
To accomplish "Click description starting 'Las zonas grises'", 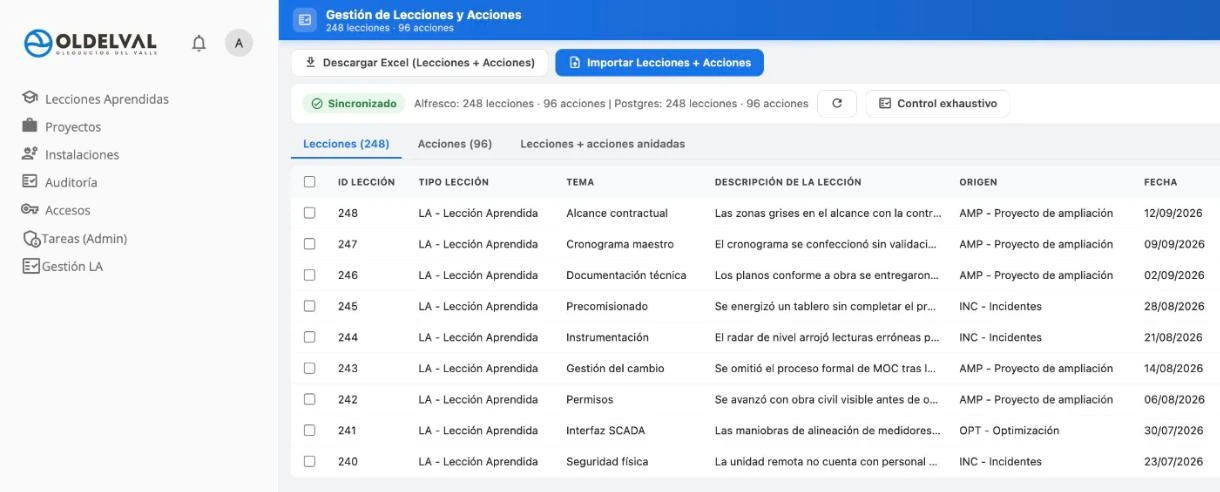I will click(828, 213).
